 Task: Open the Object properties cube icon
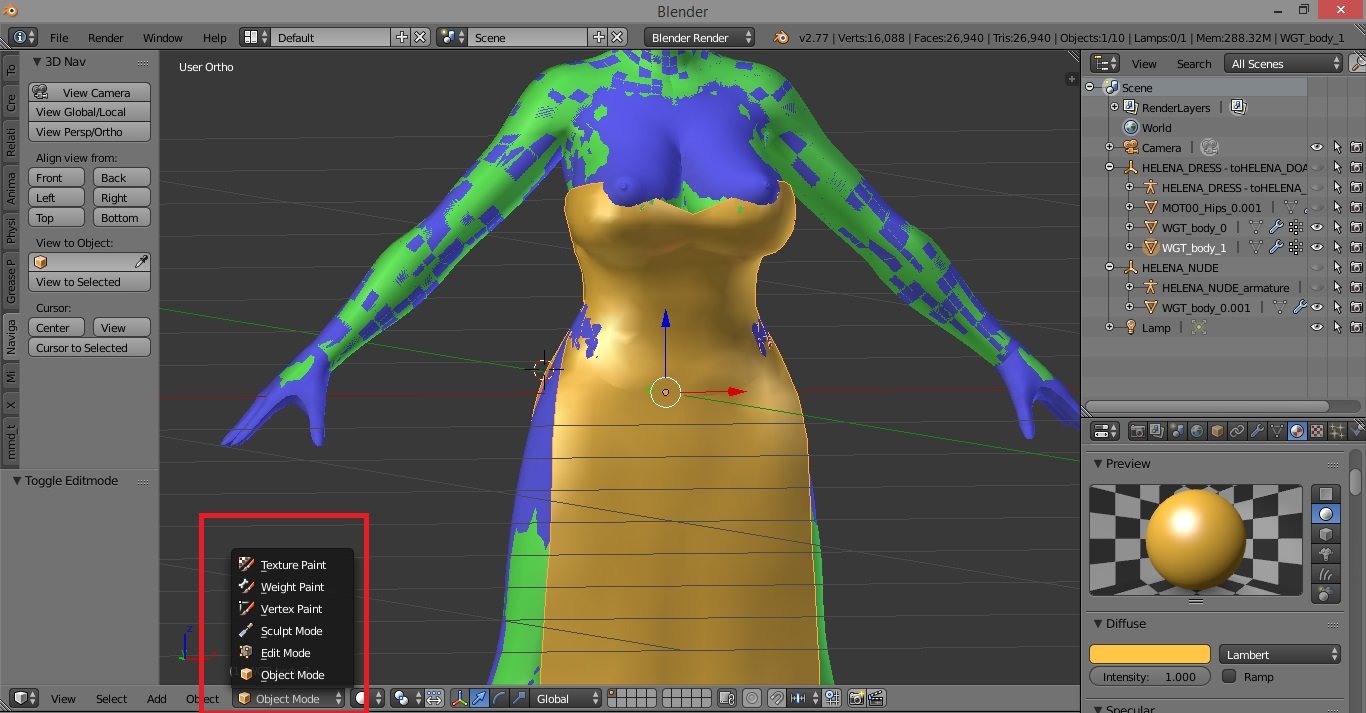(1217, 431)
